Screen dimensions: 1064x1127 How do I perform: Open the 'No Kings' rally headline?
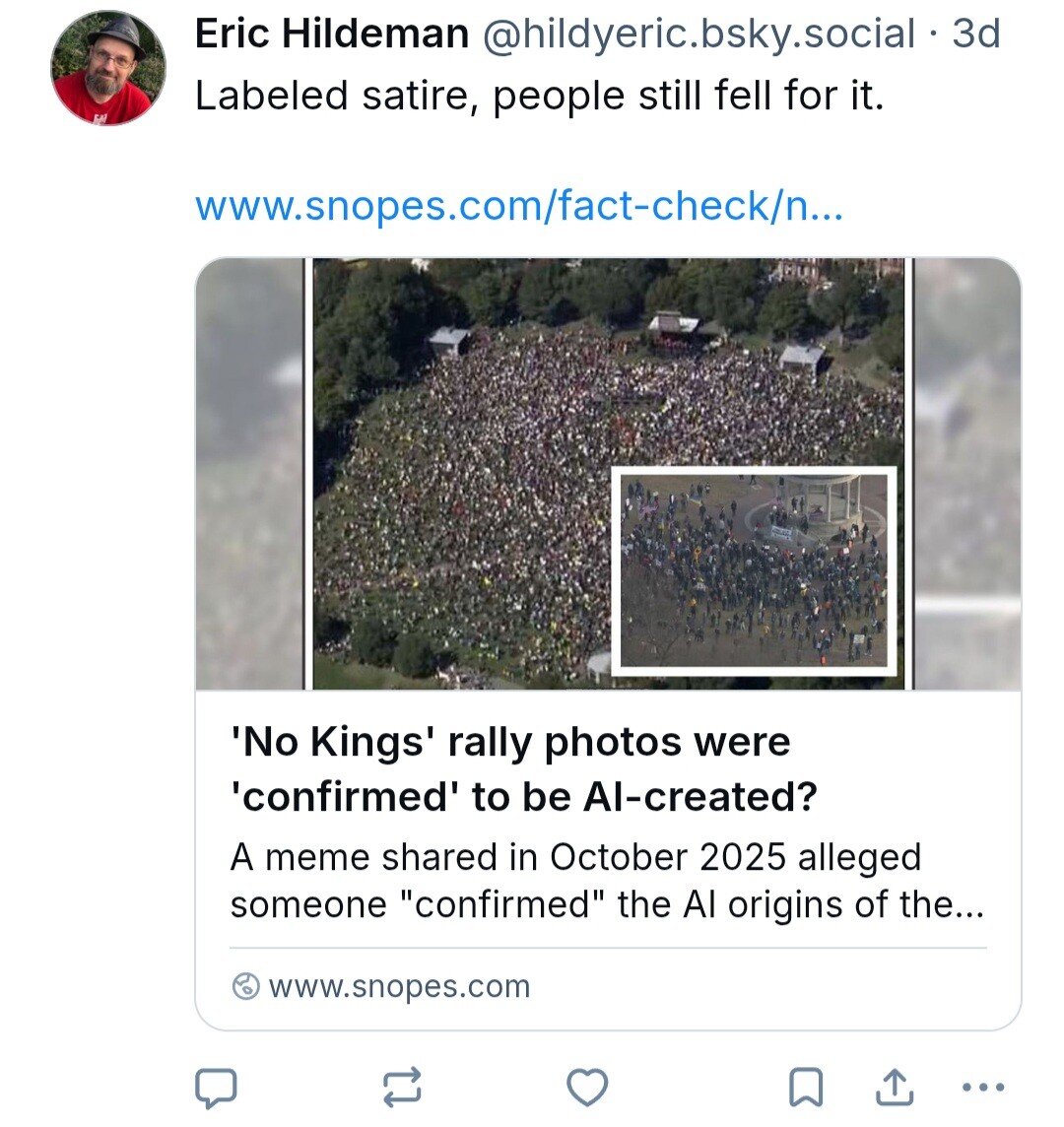click(x=522, y=768)
